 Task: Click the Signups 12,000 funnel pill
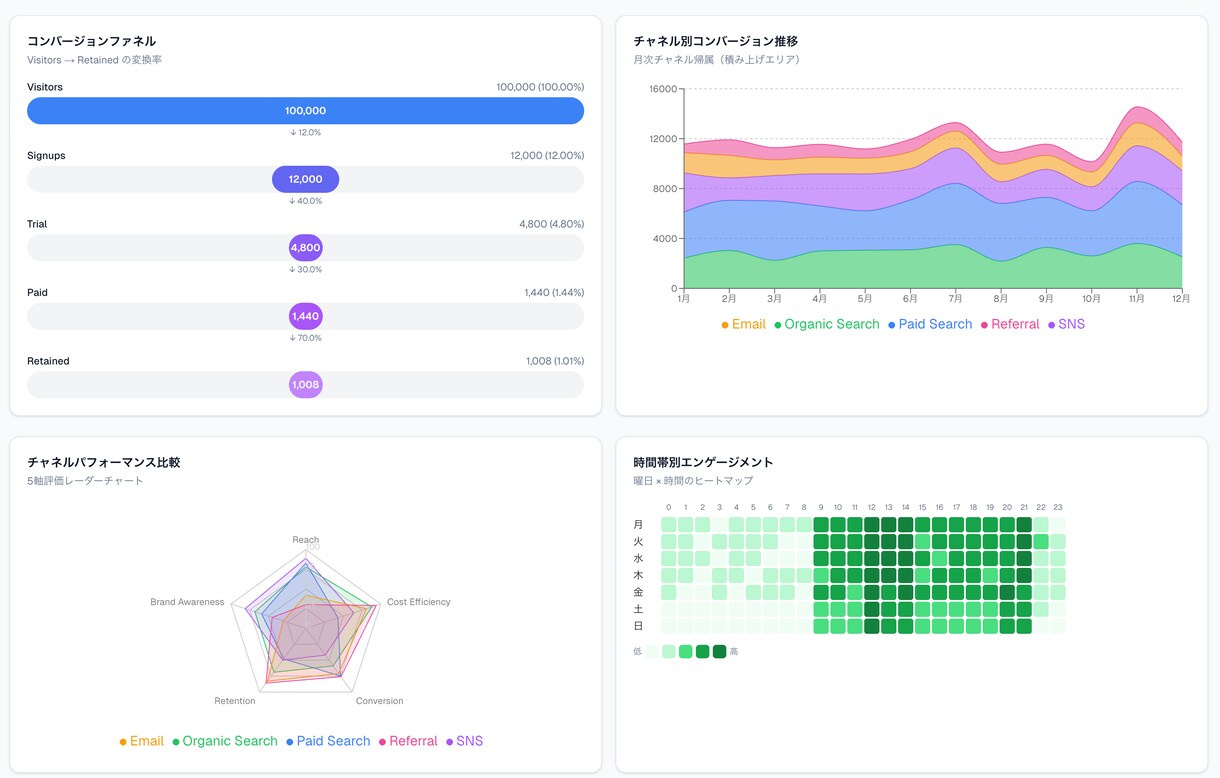[x=305, y=179]
